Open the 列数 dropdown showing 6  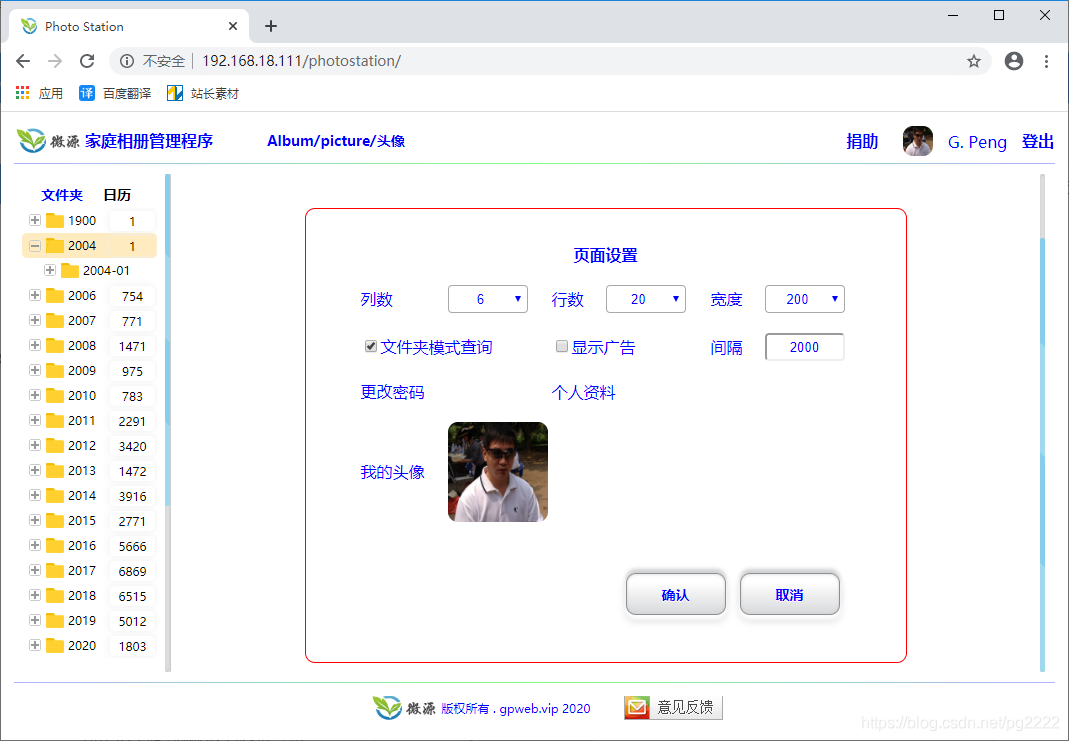(x=488, y=298)
